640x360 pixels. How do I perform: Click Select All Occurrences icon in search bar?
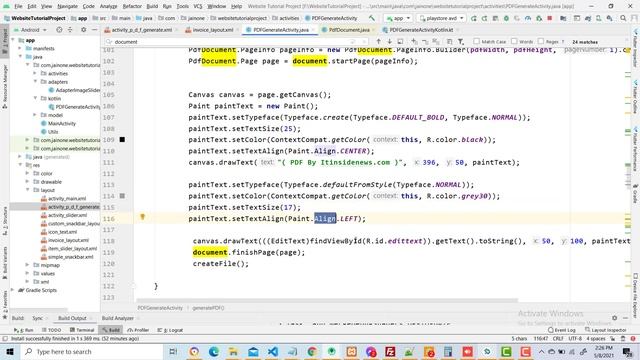[x=436, y=42]
